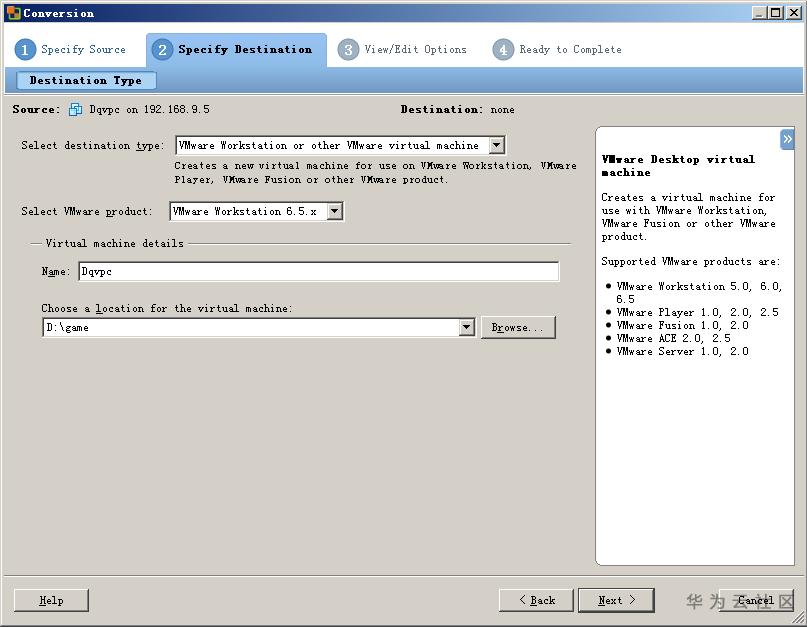Click 'VMware Player 1.0, 2.0, 2.5' list item
This screenshot has width=807, height=627.
click(x=697, y=312)
